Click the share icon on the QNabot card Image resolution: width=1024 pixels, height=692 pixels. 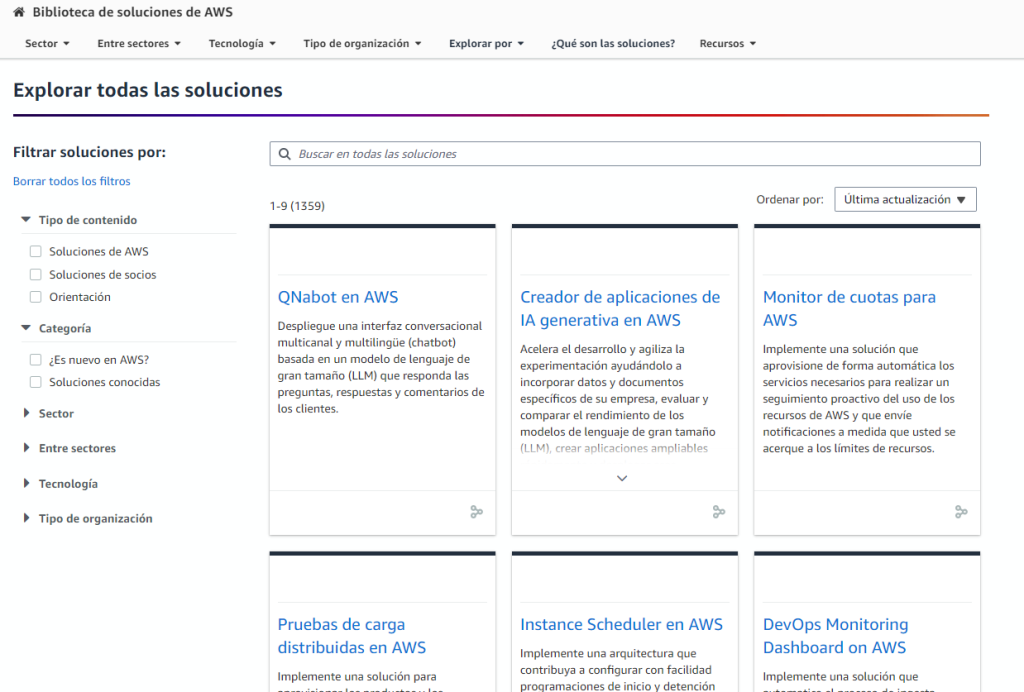click(x=477, y=512)
